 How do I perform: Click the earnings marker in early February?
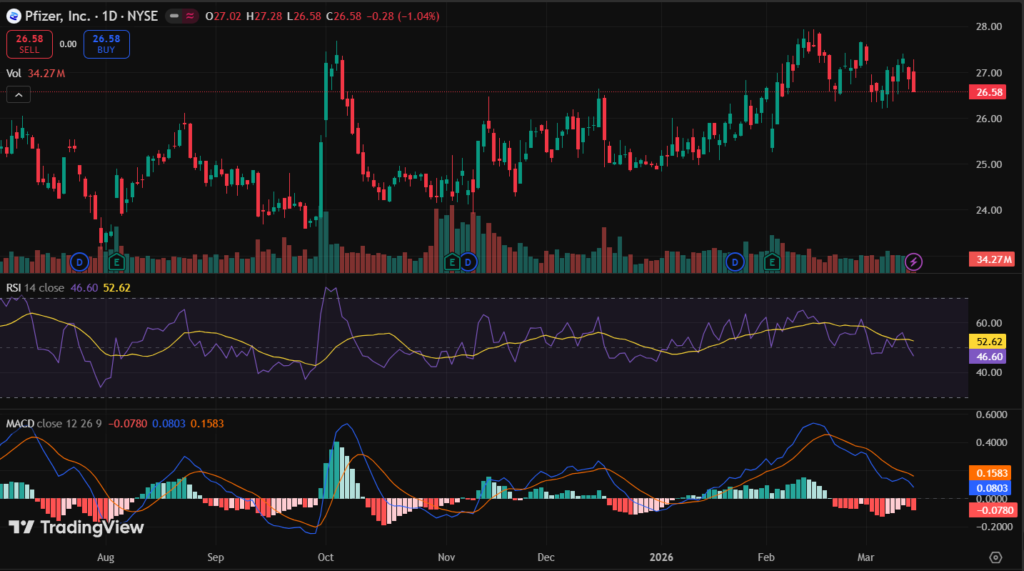pyautogui.click(x=772, y=262)
